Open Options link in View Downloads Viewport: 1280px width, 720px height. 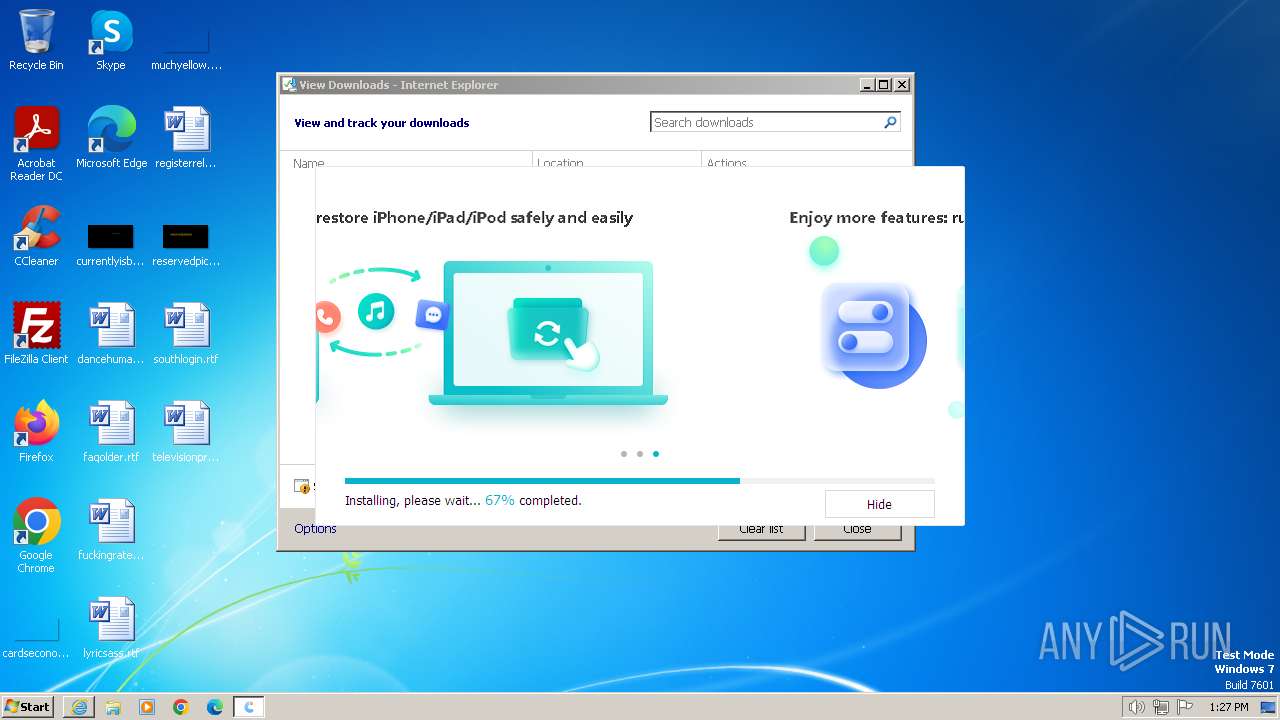[x=315, y=529]
